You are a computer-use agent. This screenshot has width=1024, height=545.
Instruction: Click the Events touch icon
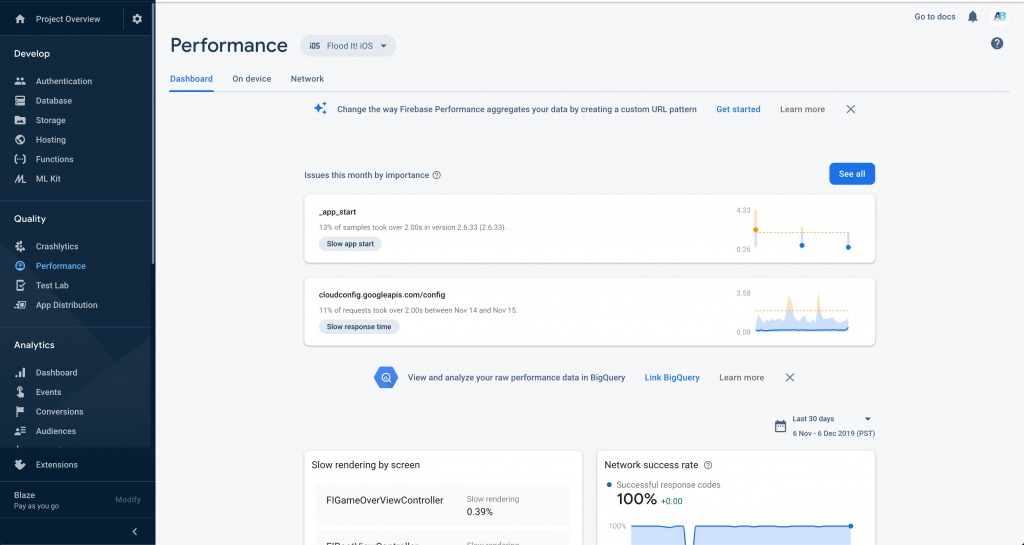(x=20, y=392)
